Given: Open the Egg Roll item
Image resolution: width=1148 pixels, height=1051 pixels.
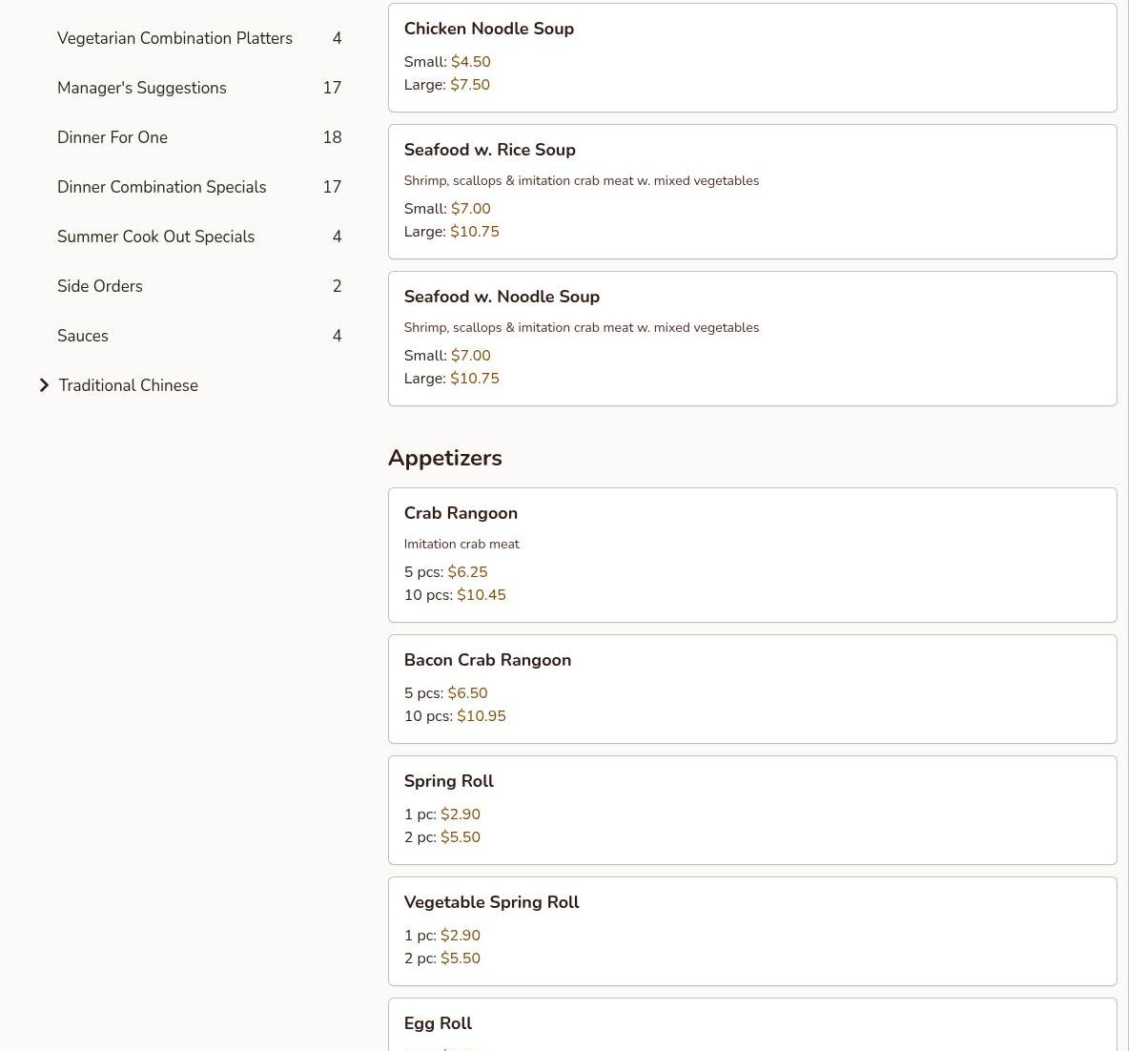Looking at the screenshot, I should point(751,1025).
